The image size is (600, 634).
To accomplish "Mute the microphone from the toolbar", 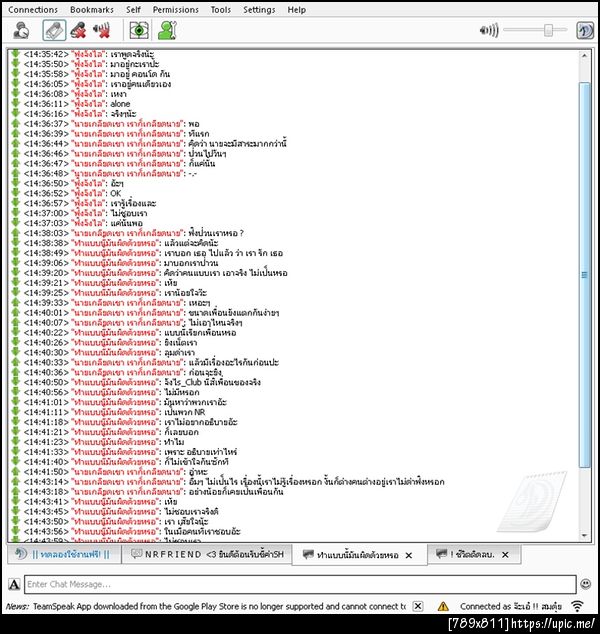I will pos(78,30).
